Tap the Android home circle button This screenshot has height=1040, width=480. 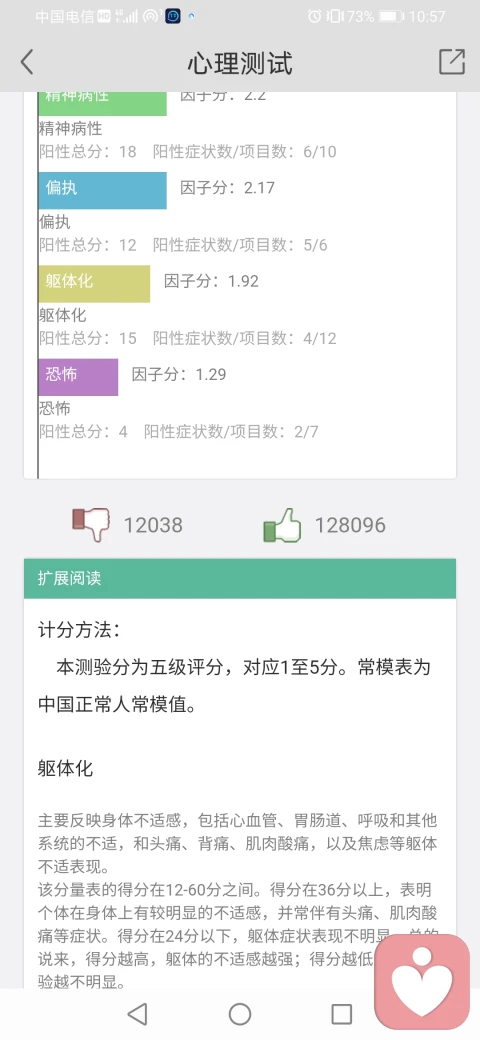pos(240,1013)
